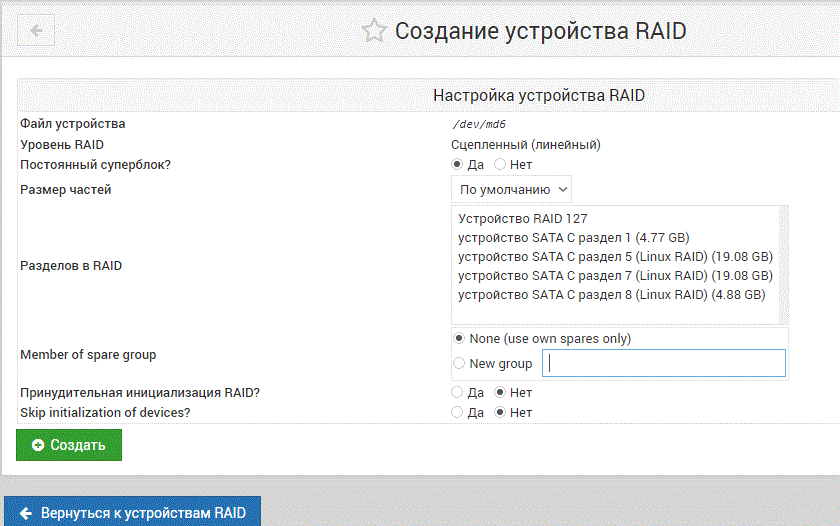This screenshot has height=526, width=840.
Task: Select SATA C раздел 5 (19.08 GB)
Action: [615, 257]
